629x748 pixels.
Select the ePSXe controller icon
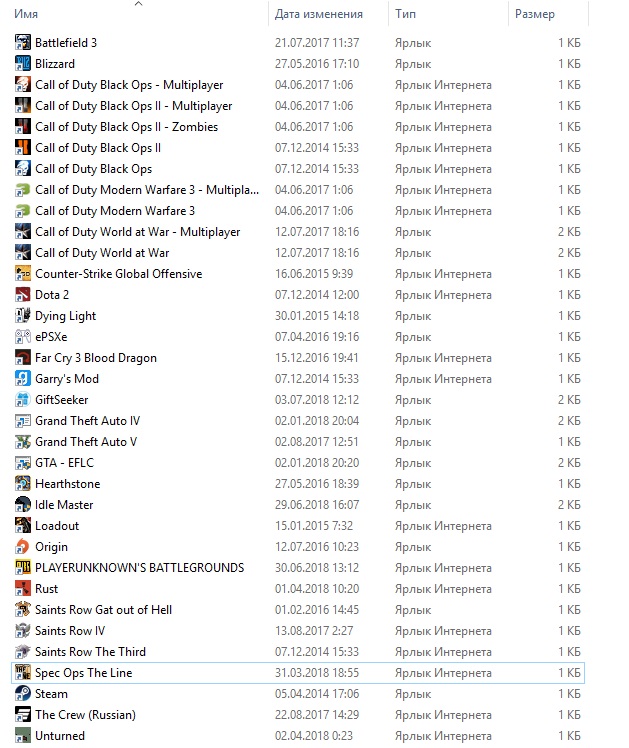(x=22, y=336)
